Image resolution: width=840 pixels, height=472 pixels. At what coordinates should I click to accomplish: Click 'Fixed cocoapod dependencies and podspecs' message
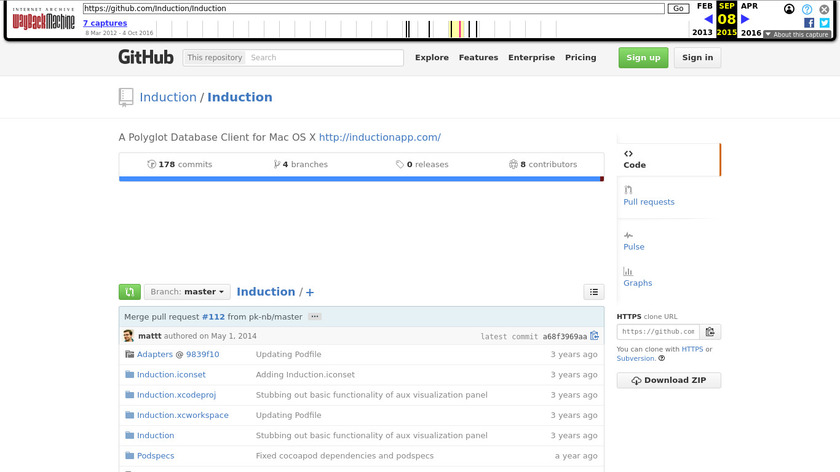click(x=344, y=456)
